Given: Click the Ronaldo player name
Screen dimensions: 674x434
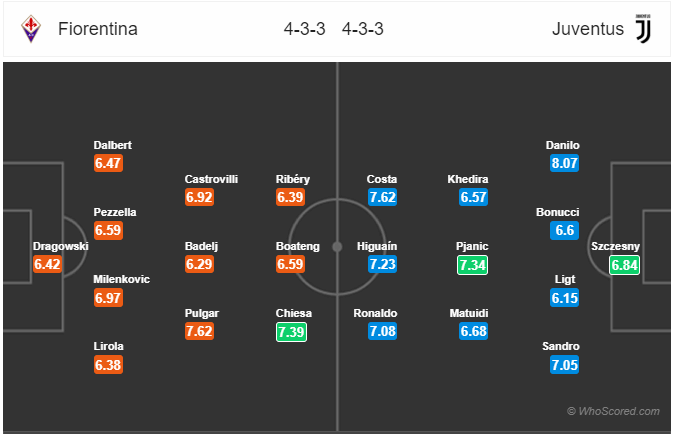Looking at the screenshot, I should click(375, 313).
